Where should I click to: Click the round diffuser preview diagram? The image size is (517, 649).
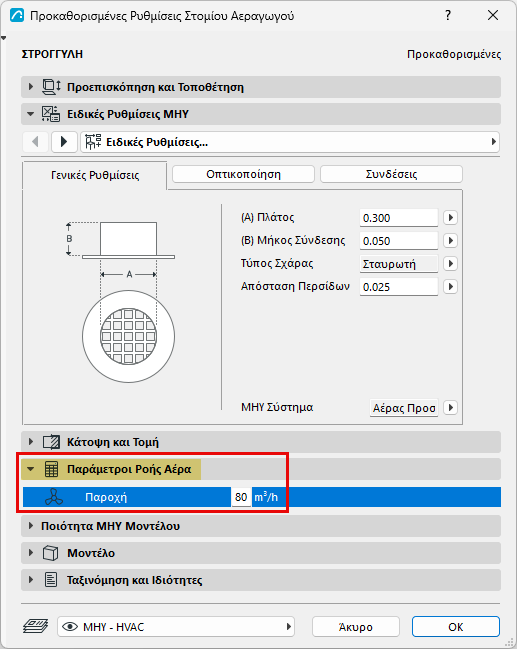click(128, 336)
